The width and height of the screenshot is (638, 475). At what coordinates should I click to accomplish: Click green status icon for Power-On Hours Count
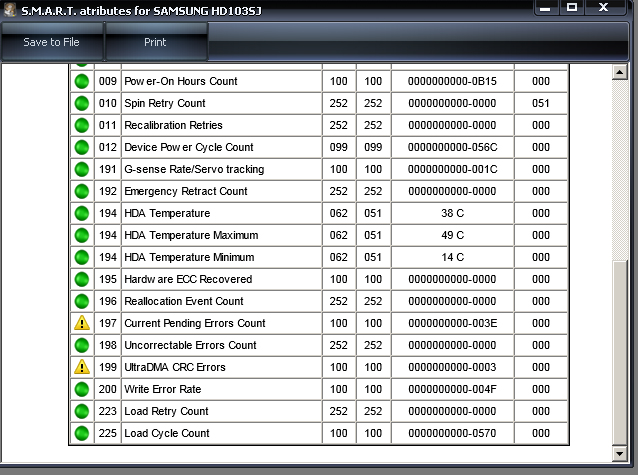click(x=82, y=81)
